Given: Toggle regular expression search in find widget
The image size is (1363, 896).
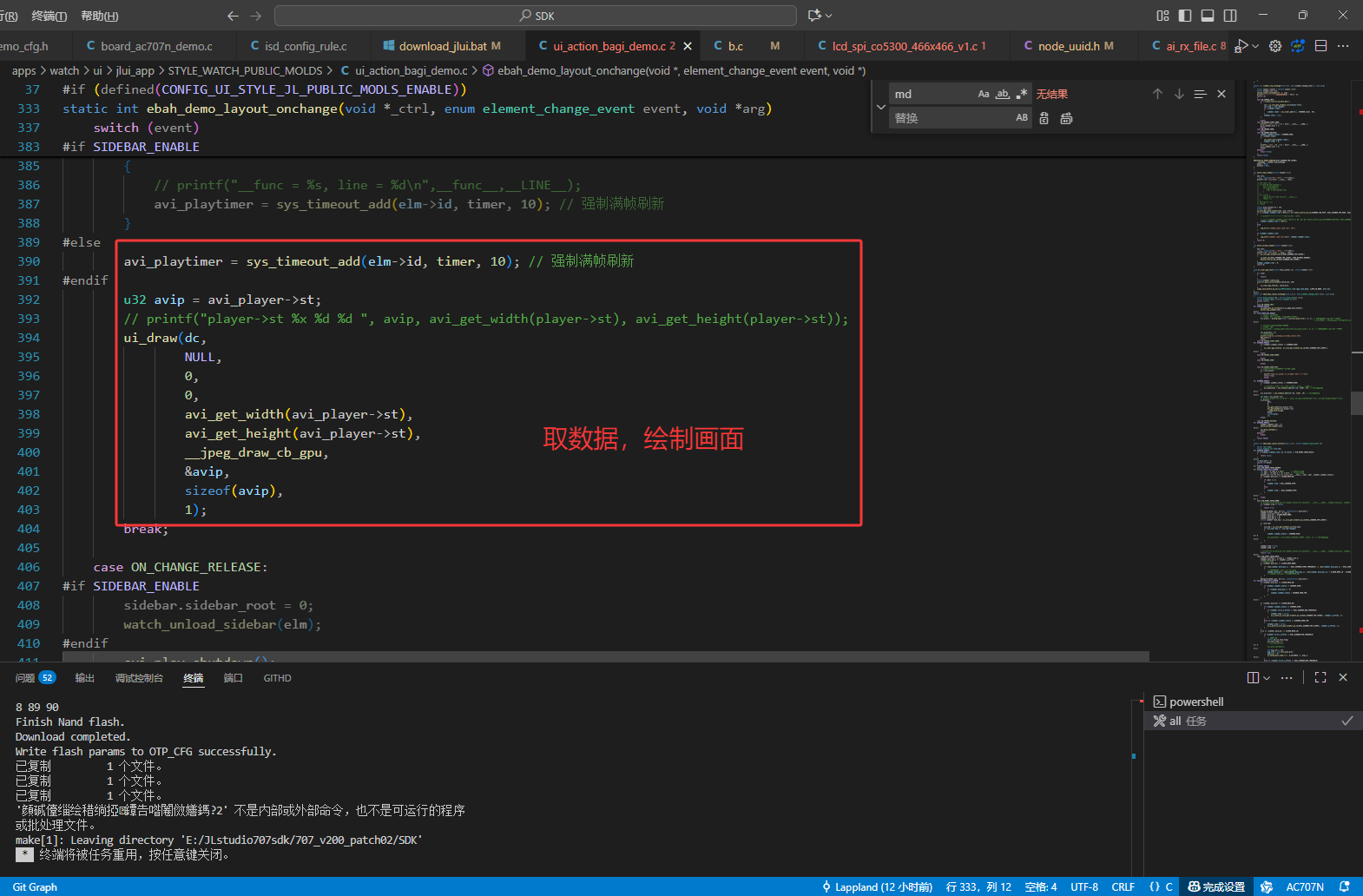Looking at the screenshot, I should [x=1022, y=94].
